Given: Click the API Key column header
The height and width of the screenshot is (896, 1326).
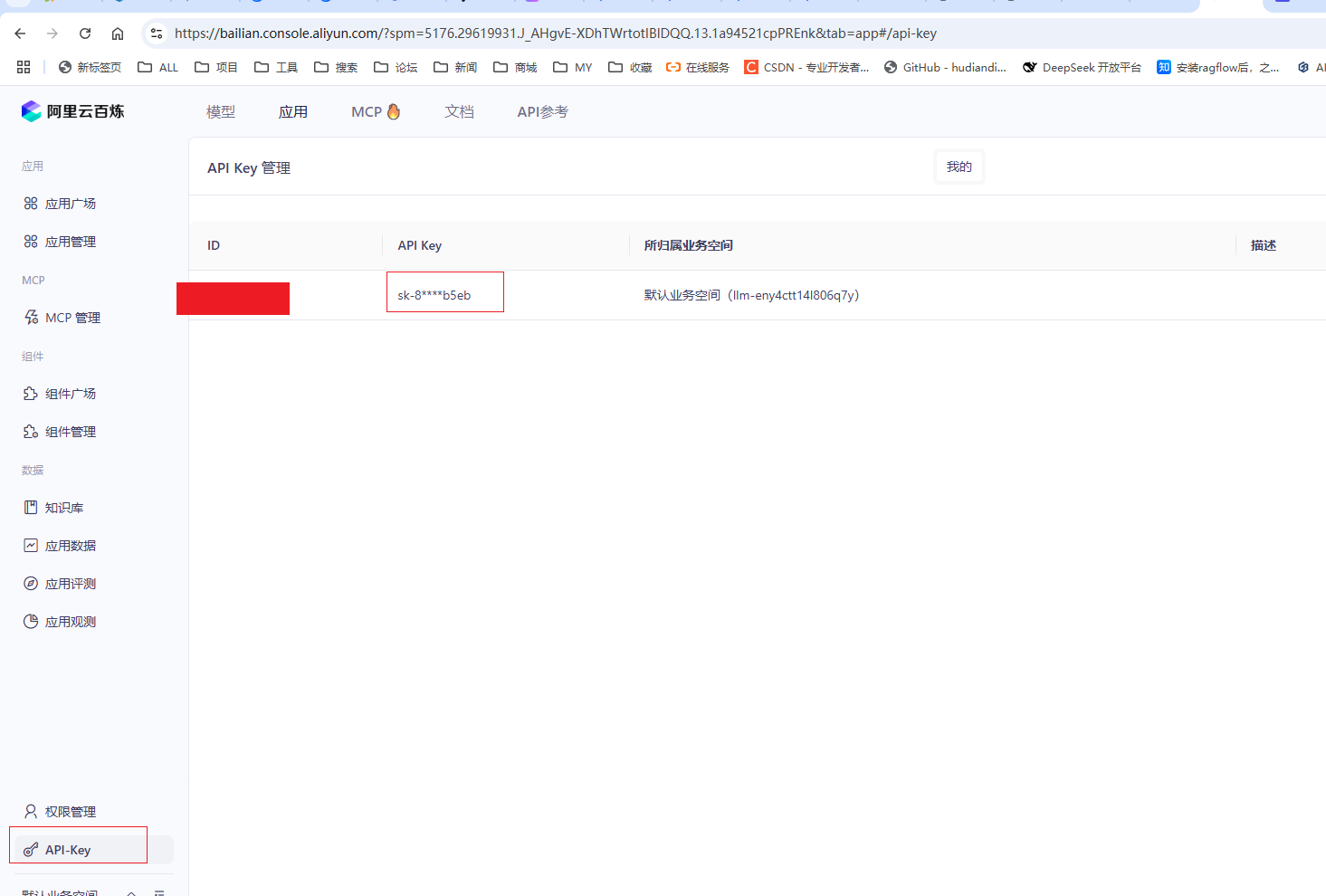Looking at the screenshot, I should (420, 245).
